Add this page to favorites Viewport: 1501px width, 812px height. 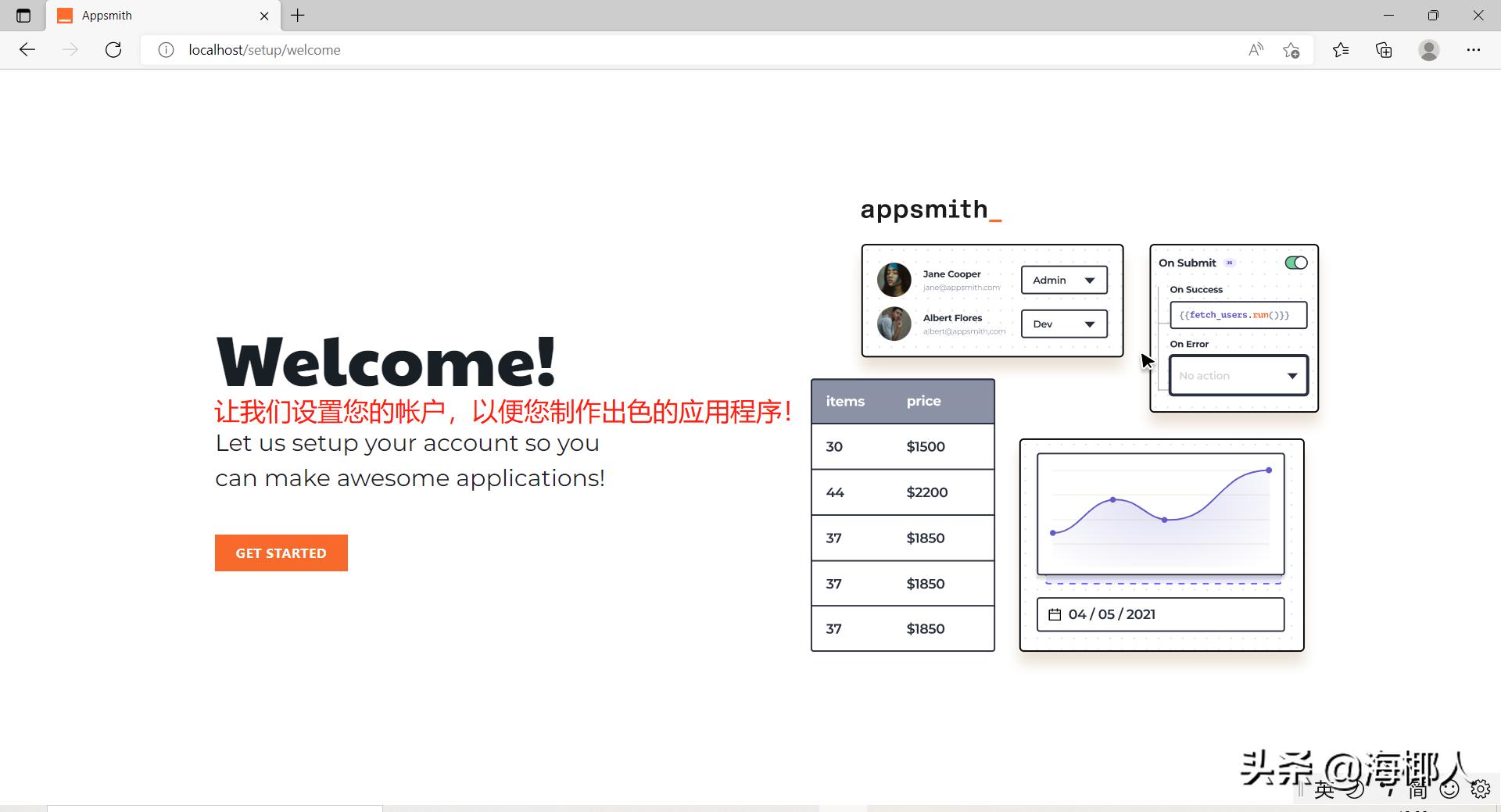click(1291, 49)
